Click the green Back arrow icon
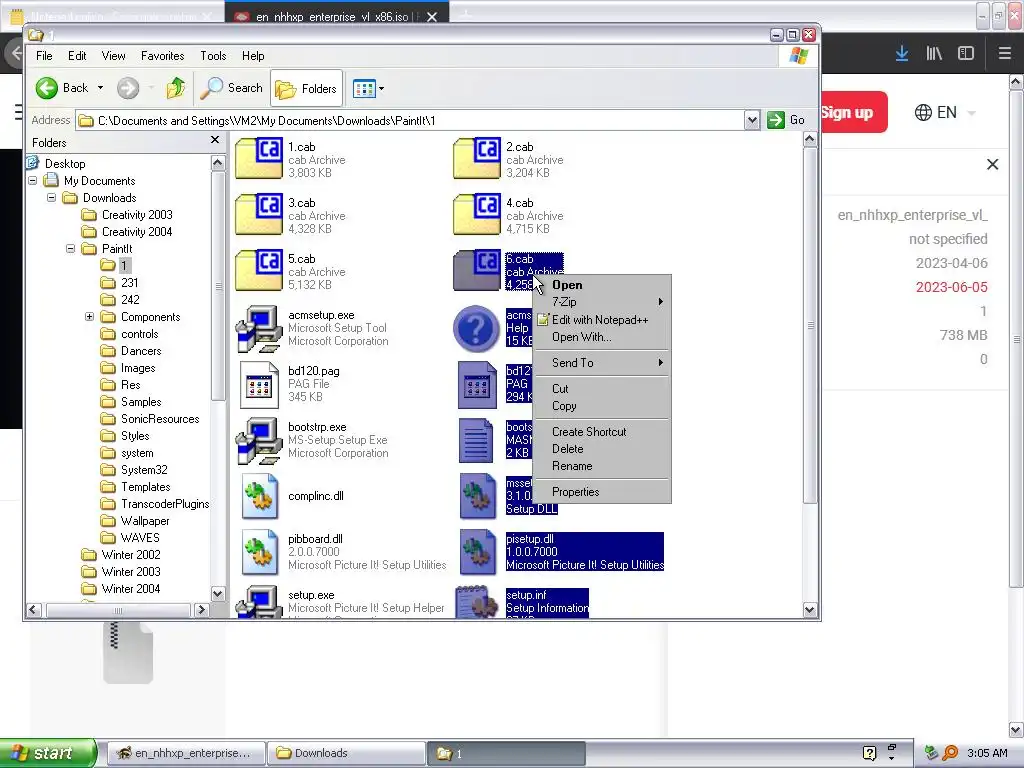The height and width of the screenshot is (768, 1024). point(46,88)
